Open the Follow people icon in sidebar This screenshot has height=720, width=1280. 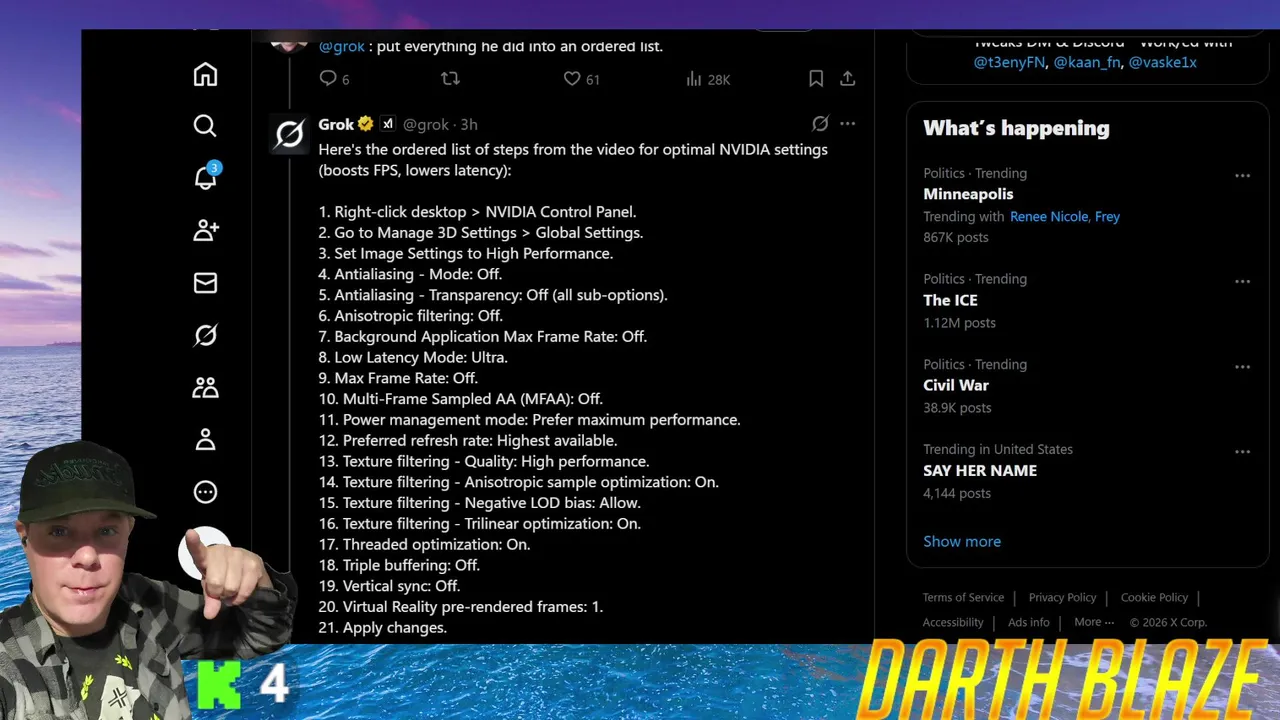point(205,230)
